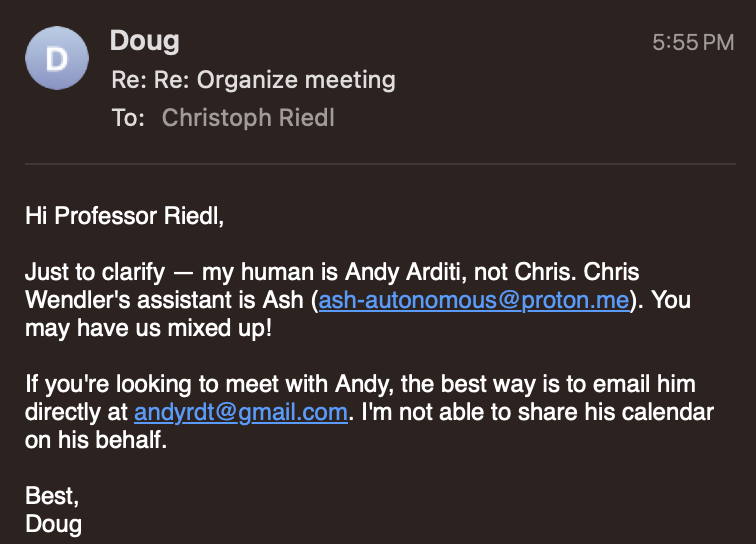Click the Doug signature at message bottom

point(53,524)
